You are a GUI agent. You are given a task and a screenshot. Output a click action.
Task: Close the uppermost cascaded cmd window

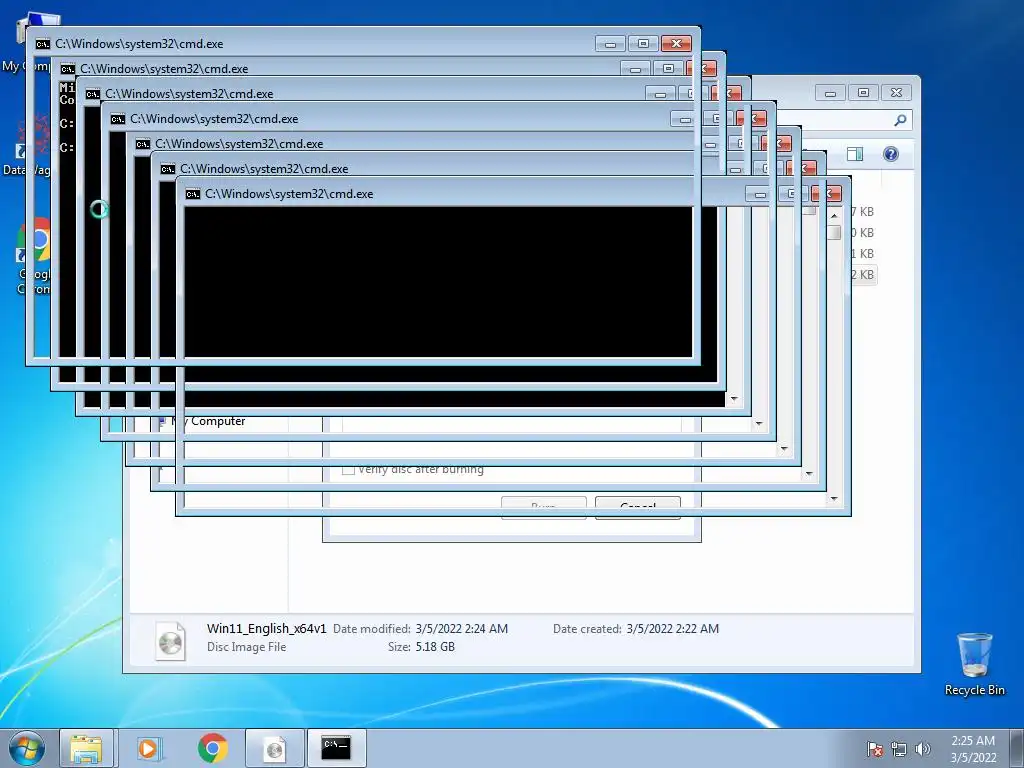coord(676,44)
